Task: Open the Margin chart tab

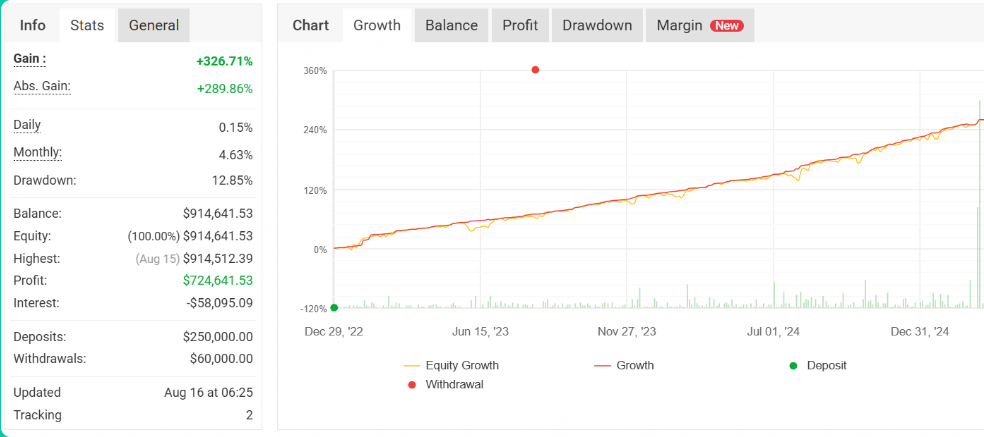Action: 680,25
